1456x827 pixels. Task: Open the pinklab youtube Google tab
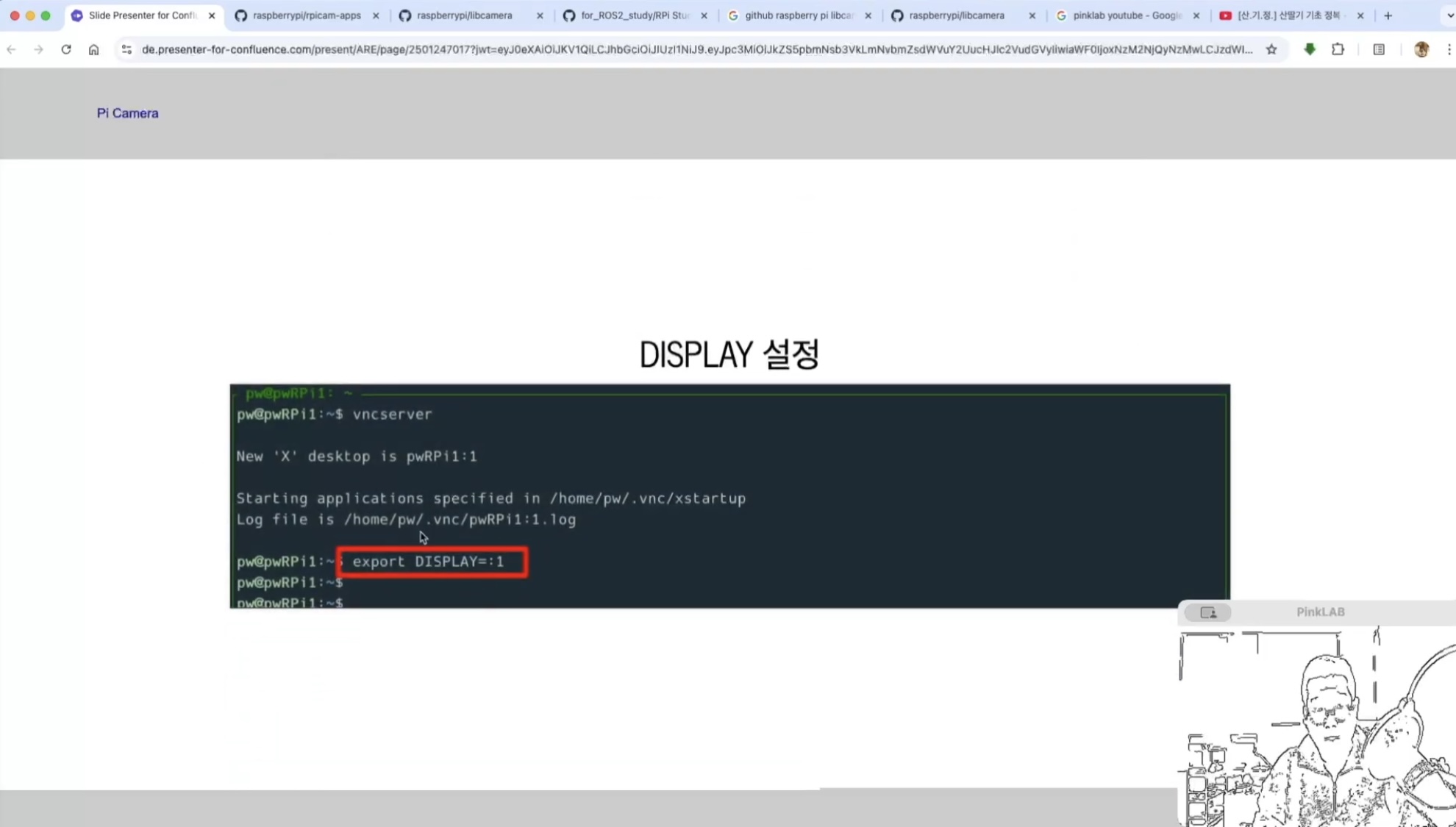(1126, 15)
